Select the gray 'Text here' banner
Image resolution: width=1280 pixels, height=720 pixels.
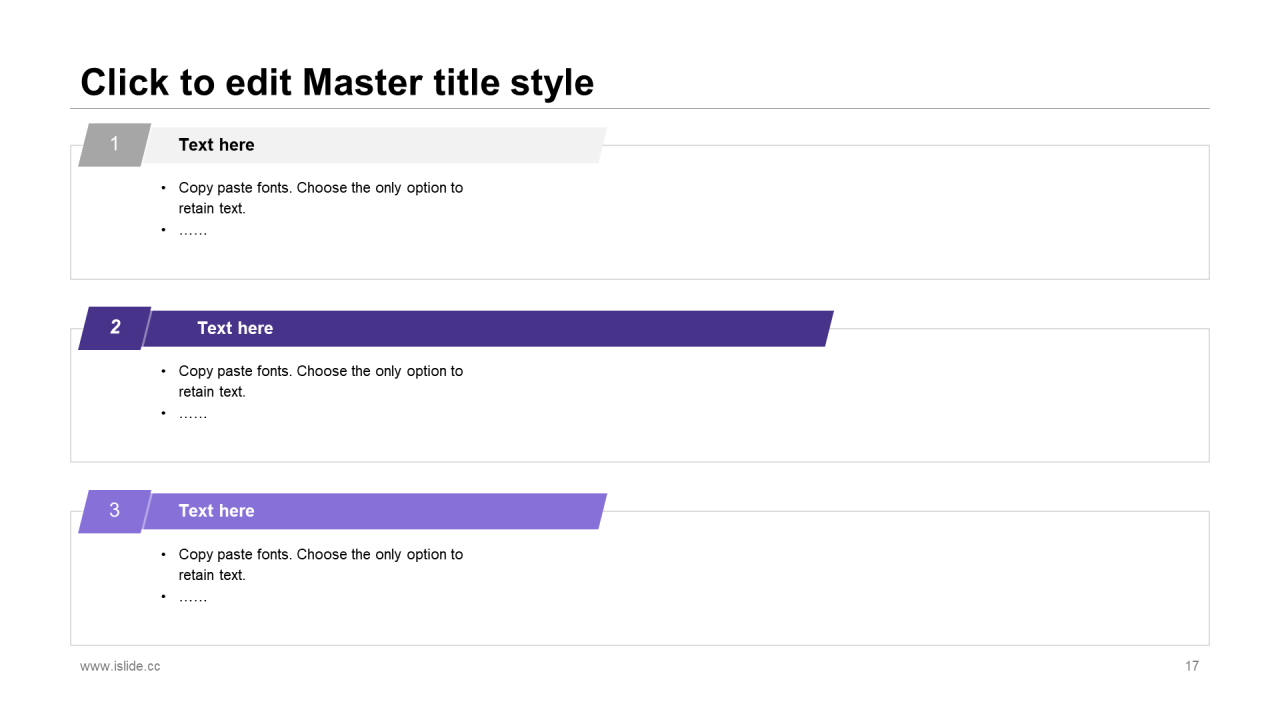tap(375, 145)
